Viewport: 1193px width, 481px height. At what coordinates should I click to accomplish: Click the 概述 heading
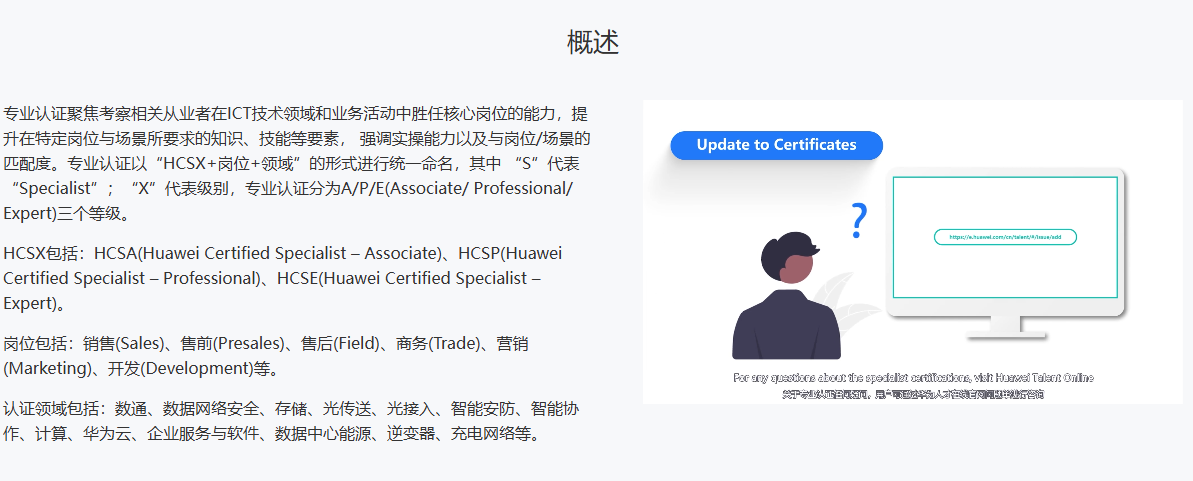[593, 42]
